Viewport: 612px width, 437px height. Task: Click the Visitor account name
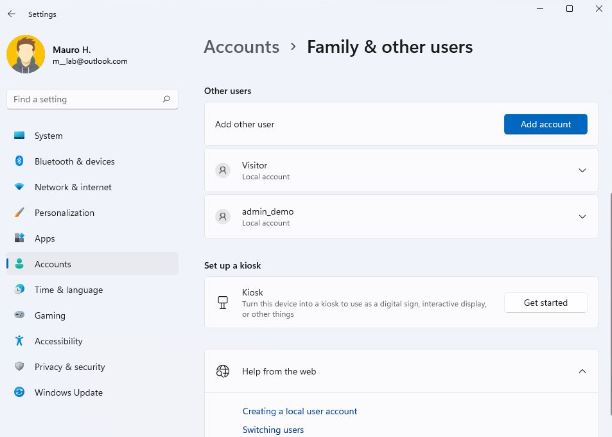254,165
